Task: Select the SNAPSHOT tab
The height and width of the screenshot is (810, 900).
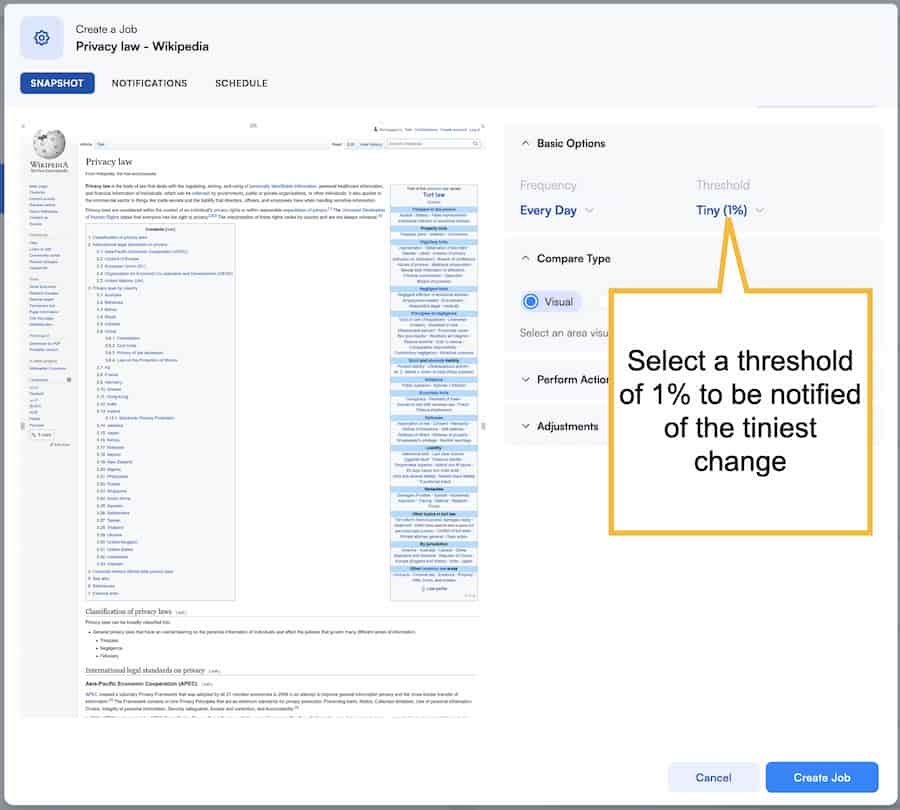Action: click(56, 83)
